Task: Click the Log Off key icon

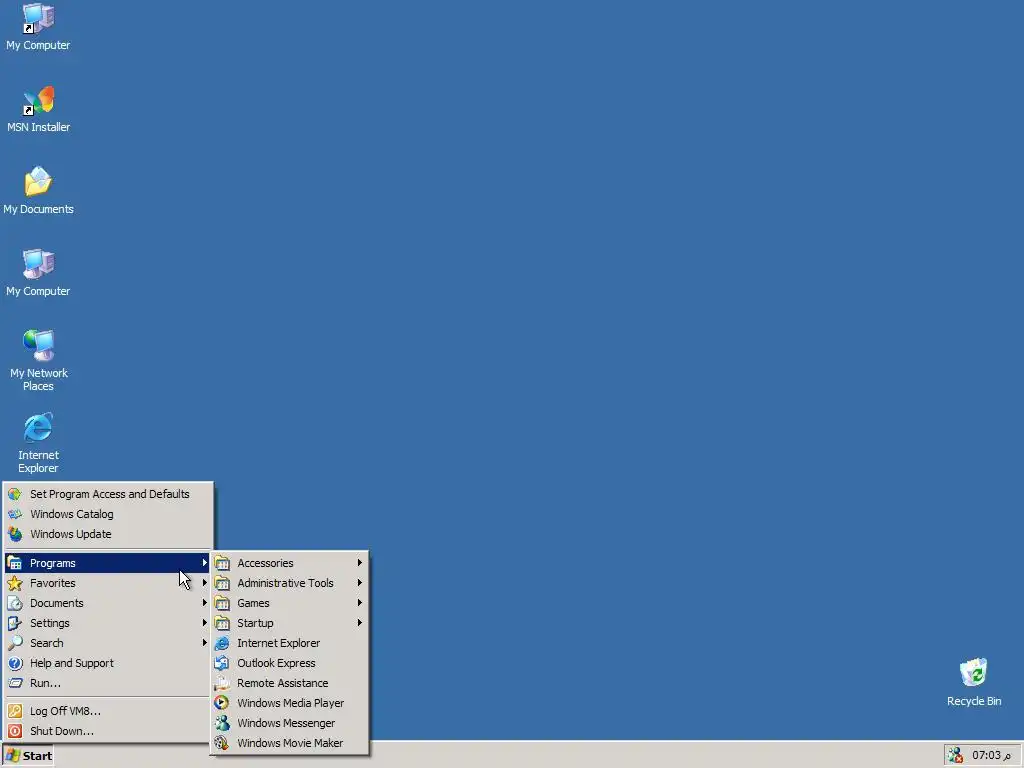Action: [15, 711]
